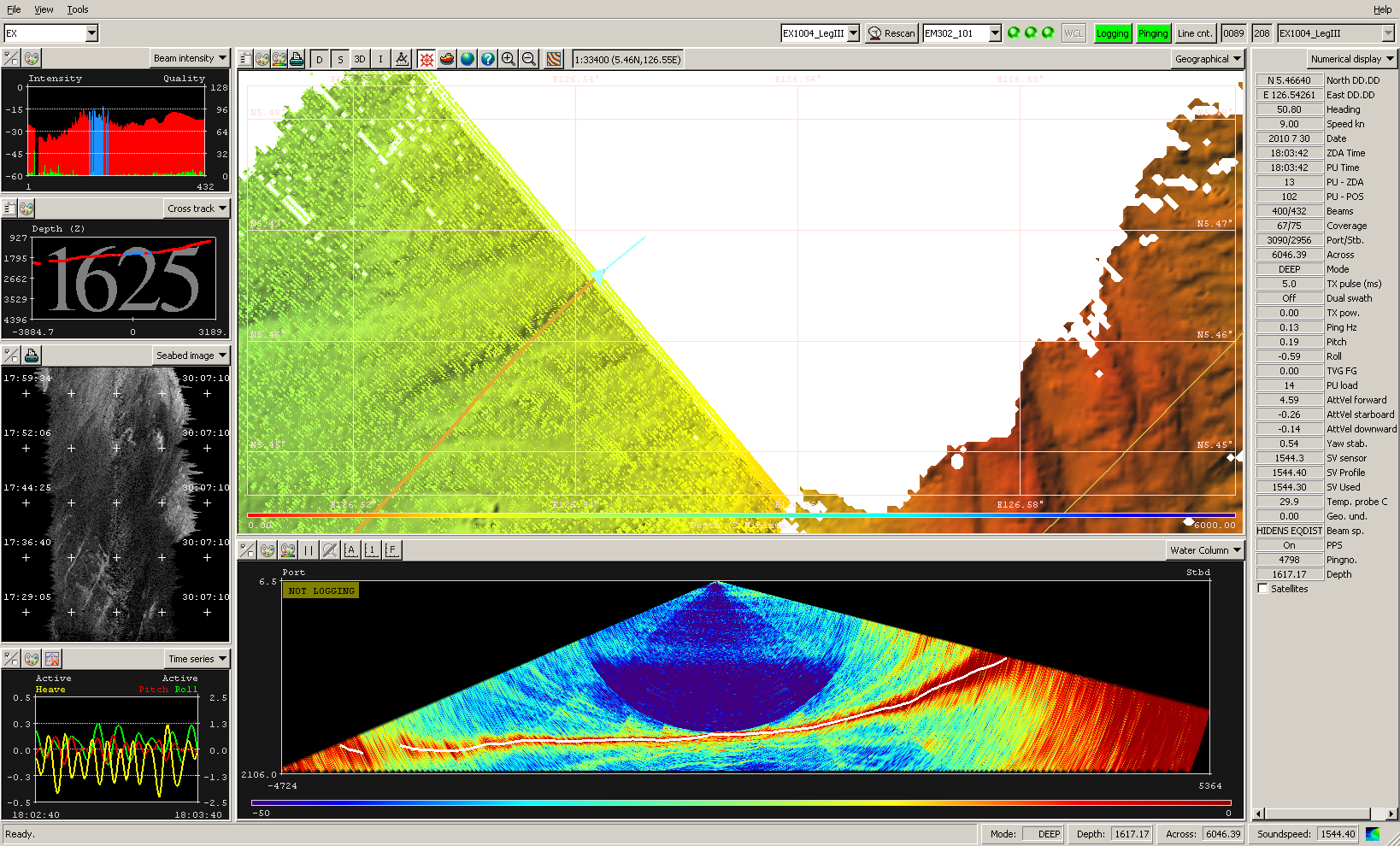Open the Time series dropdown
The width and height of the screenshot is (1400, 846).
[x=197, y=659]
